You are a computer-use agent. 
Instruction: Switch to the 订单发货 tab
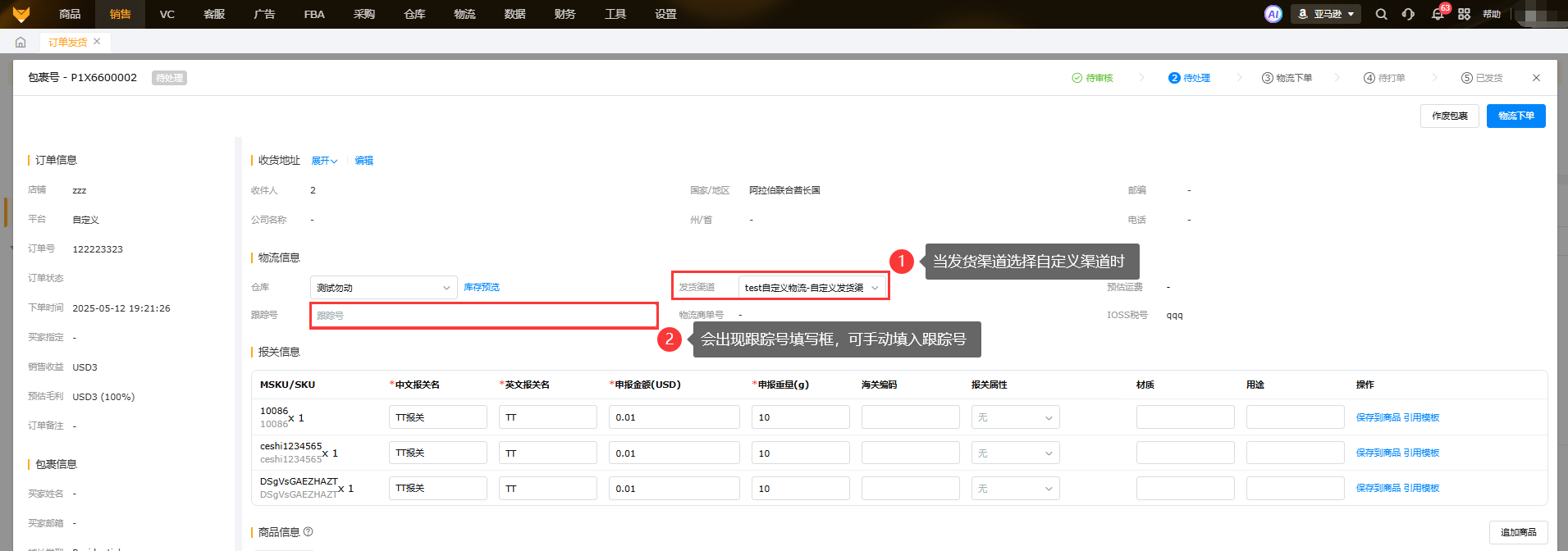pos(67,42)
